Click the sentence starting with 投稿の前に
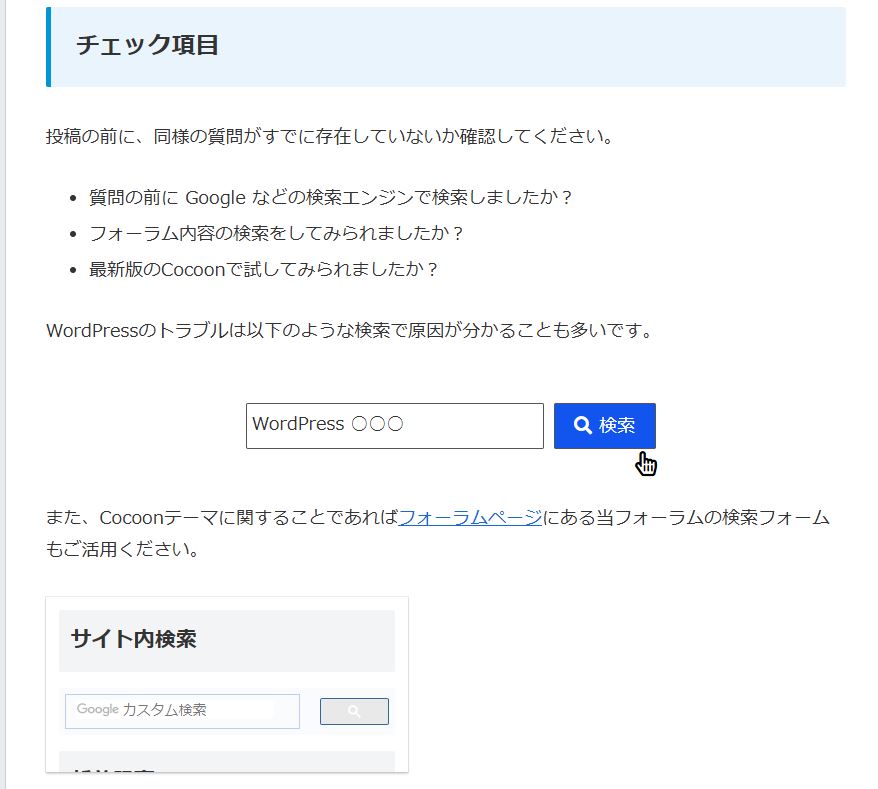 pos(329,136)
